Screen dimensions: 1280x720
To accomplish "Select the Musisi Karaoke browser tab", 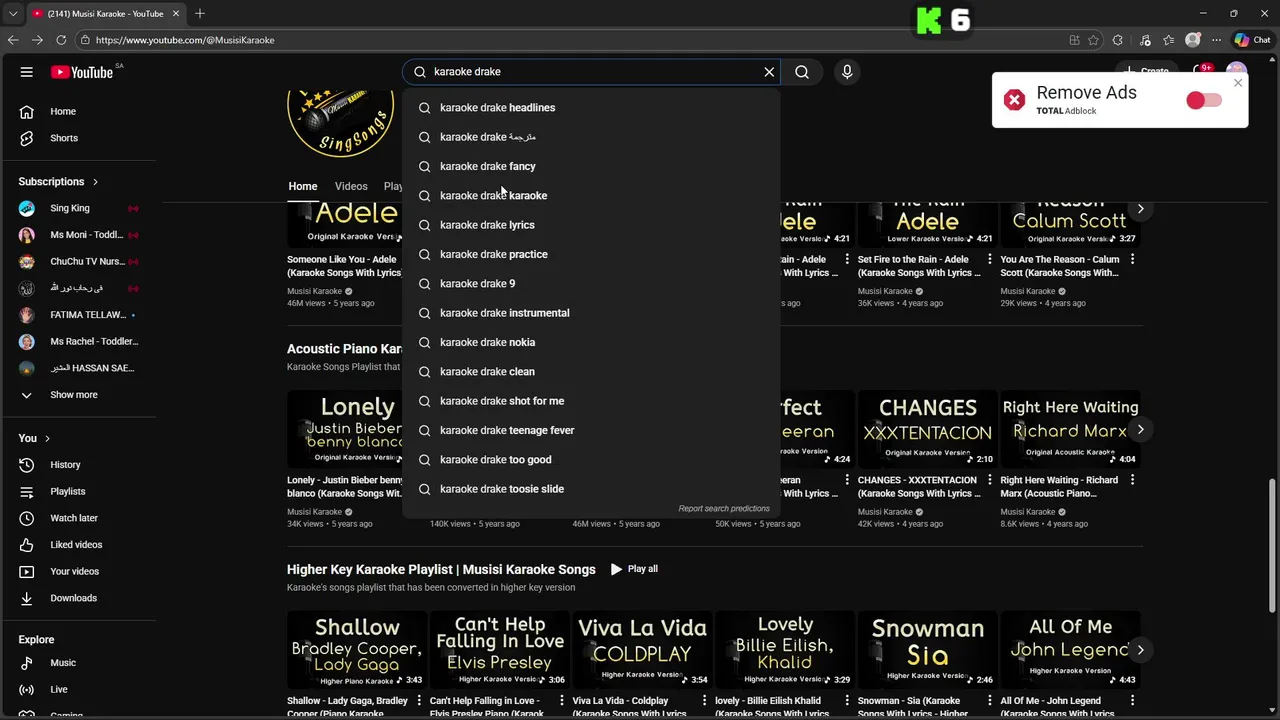I will [105, 14].
